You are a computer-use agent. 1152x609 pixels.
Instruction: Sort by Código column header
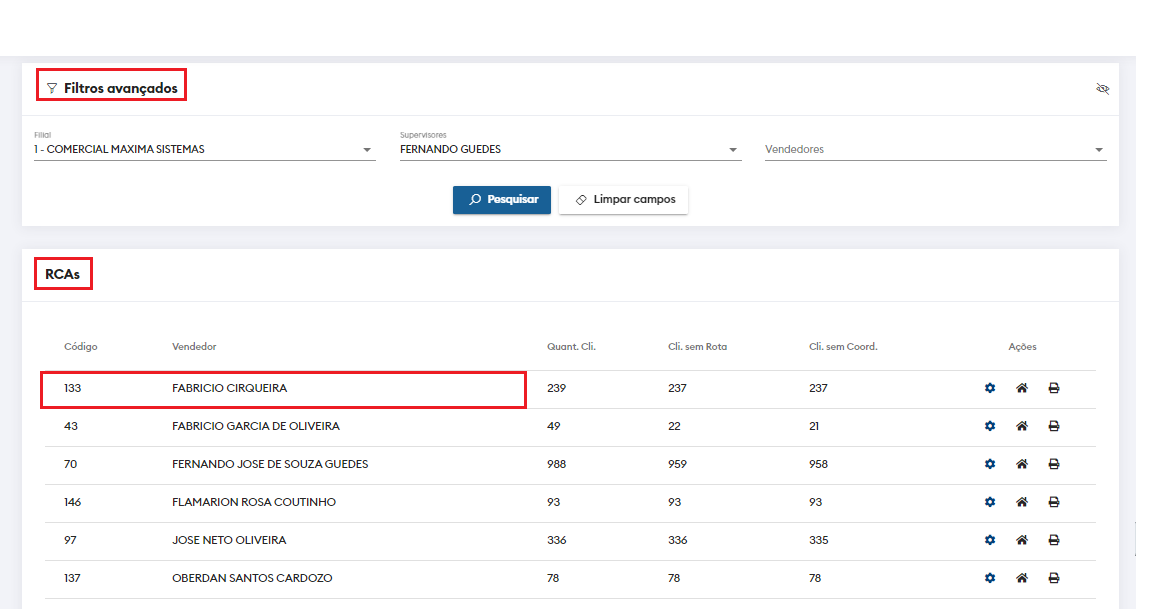[x=81, y=347]
